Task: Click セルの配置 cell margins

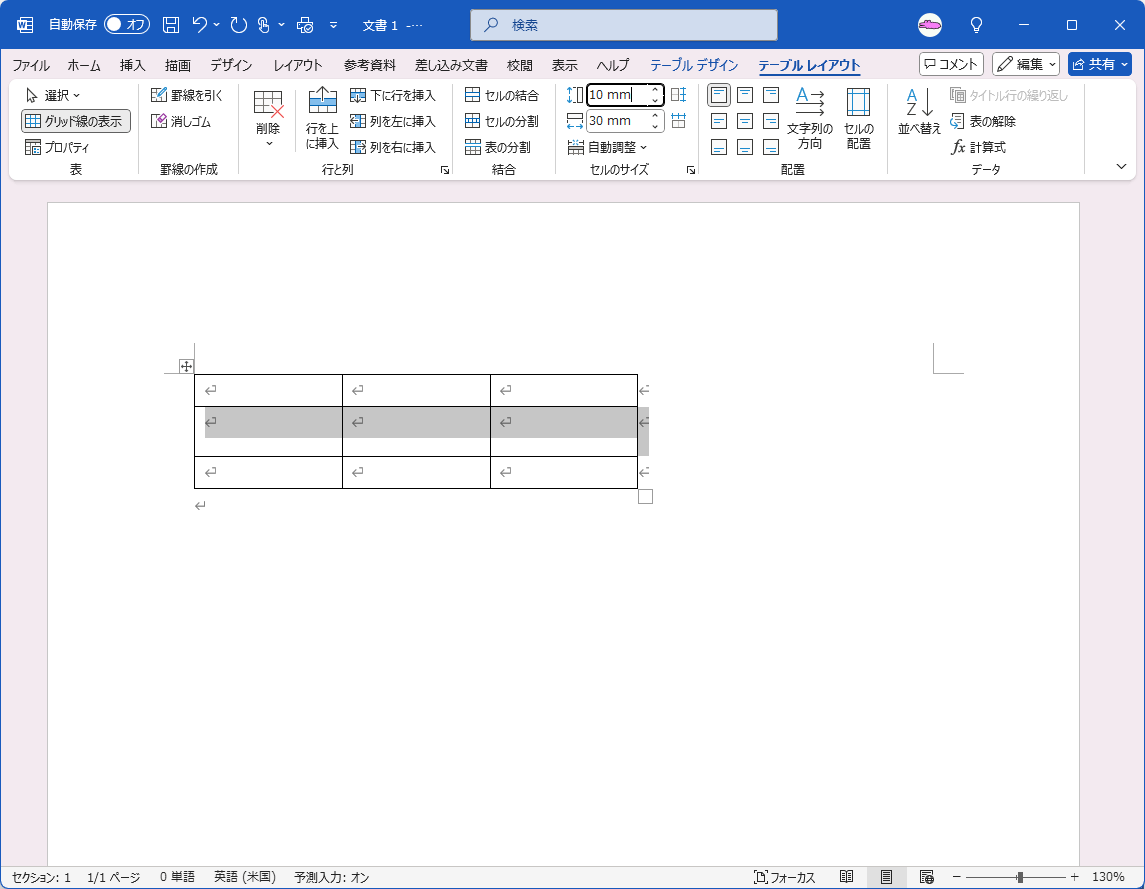Action: pyautogui.click(x=859, y=118)
